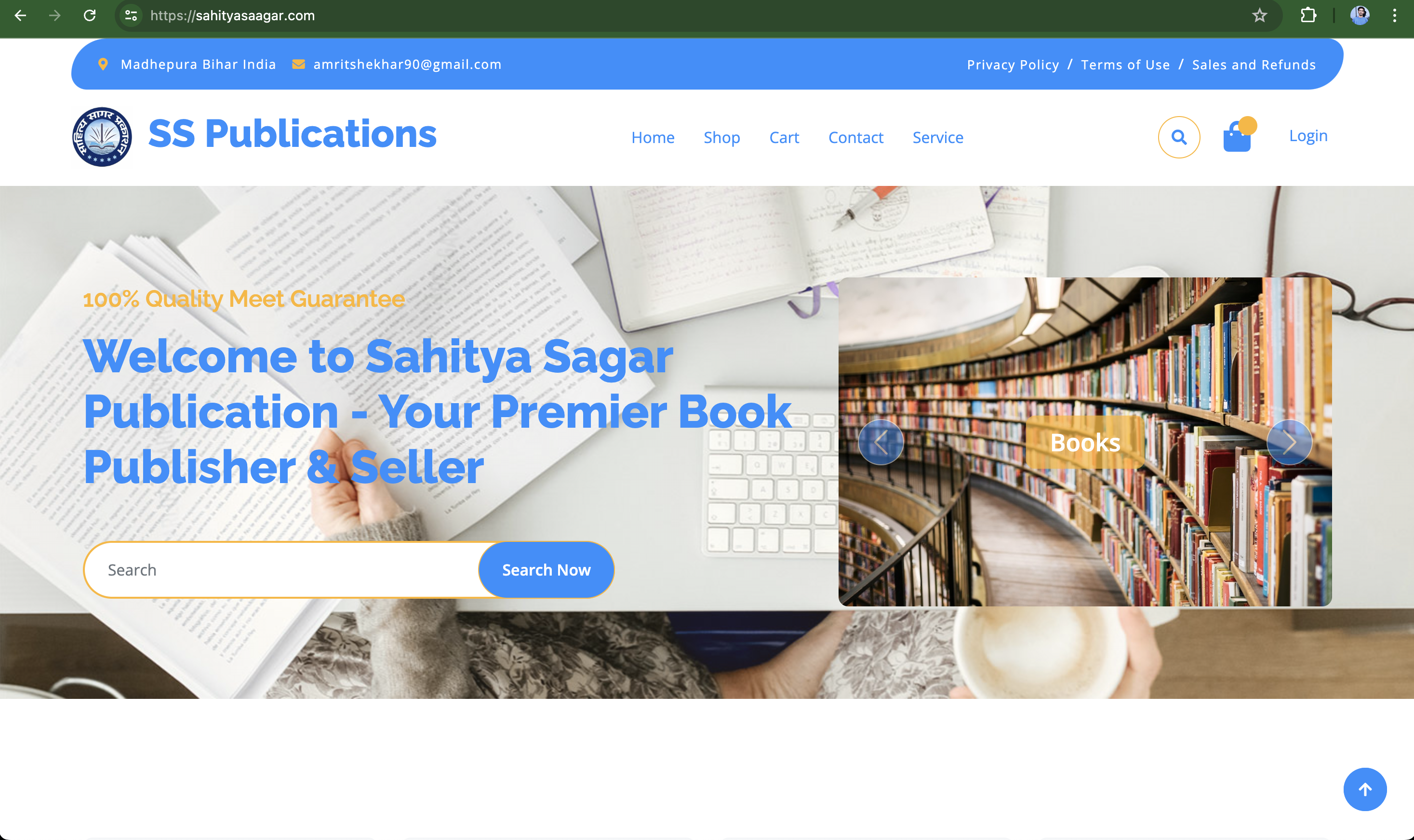The image size is (1414, 840).
Task: Focus the hero Search input field
Action: pyautogui.click(x=283, y=569)
